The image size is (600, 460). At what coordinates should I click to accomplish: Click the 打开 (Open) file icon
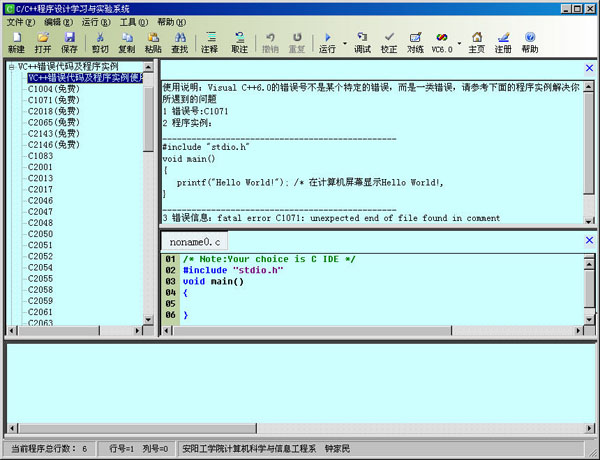pyautogui.click(x=43, y=41)
